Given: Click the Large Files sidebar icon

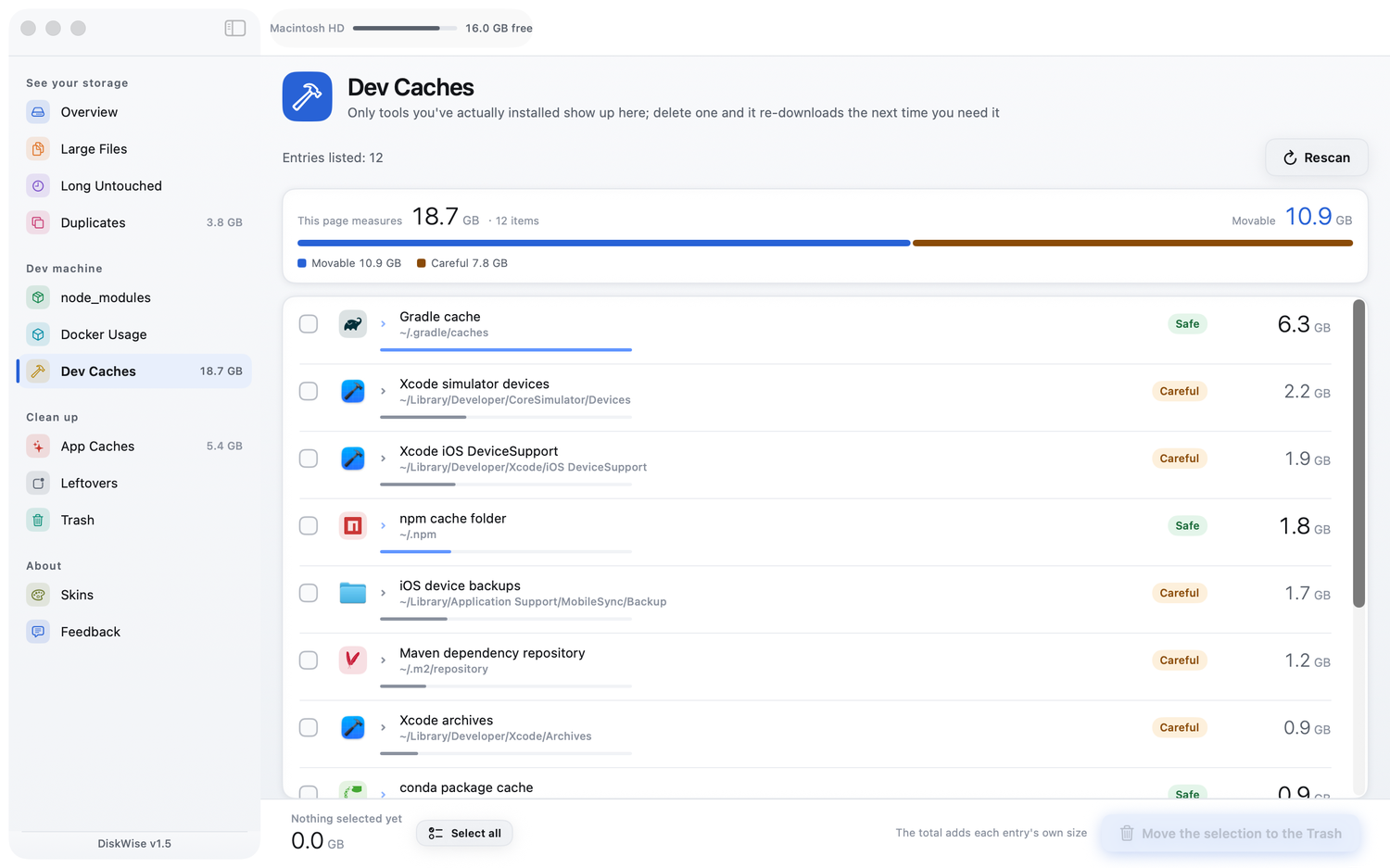Looking at the screenshot, I should (x=38, y=149).
